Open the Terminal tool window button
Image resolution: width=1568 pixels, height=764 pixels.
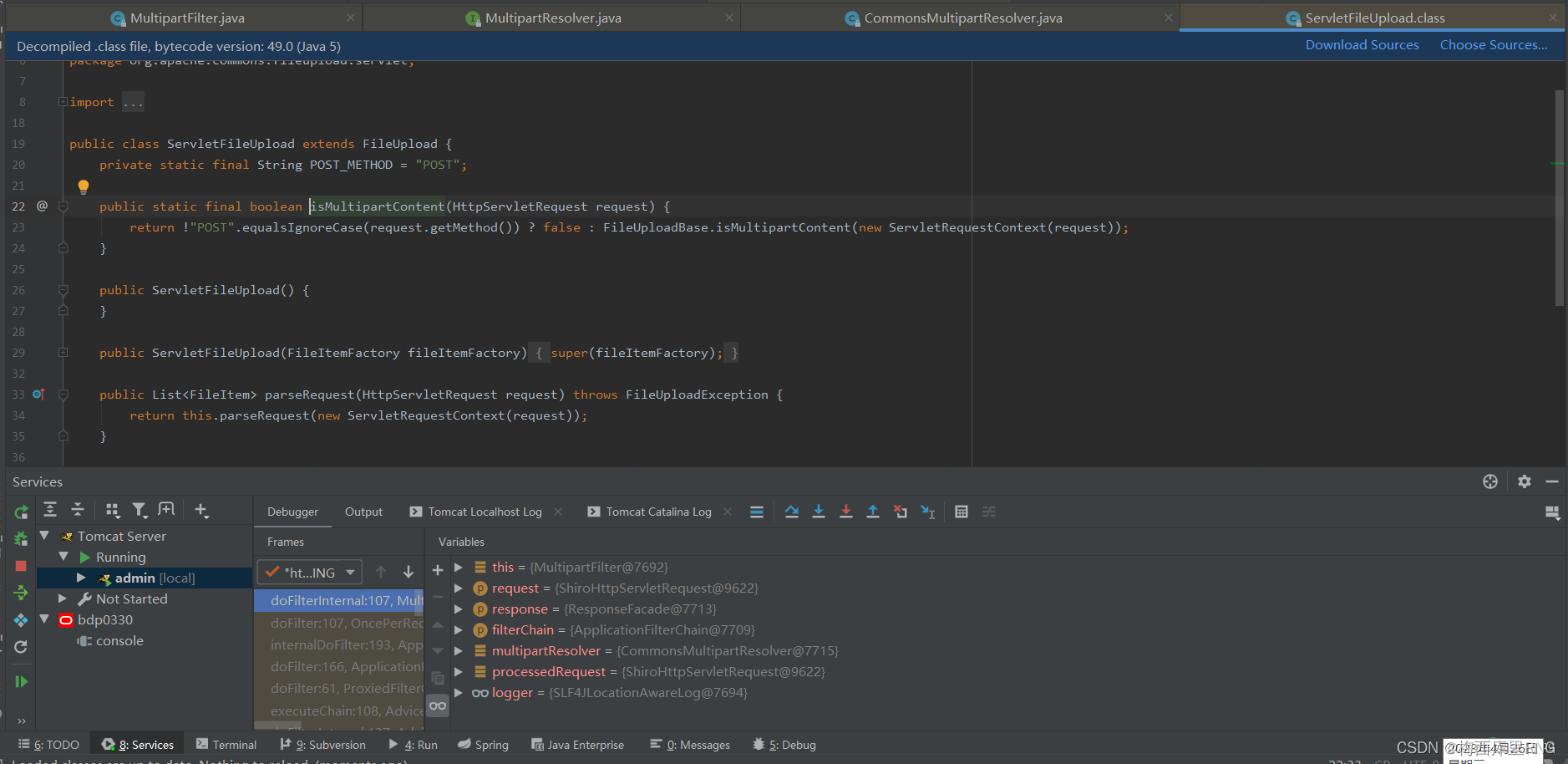(x=226, y=745)
